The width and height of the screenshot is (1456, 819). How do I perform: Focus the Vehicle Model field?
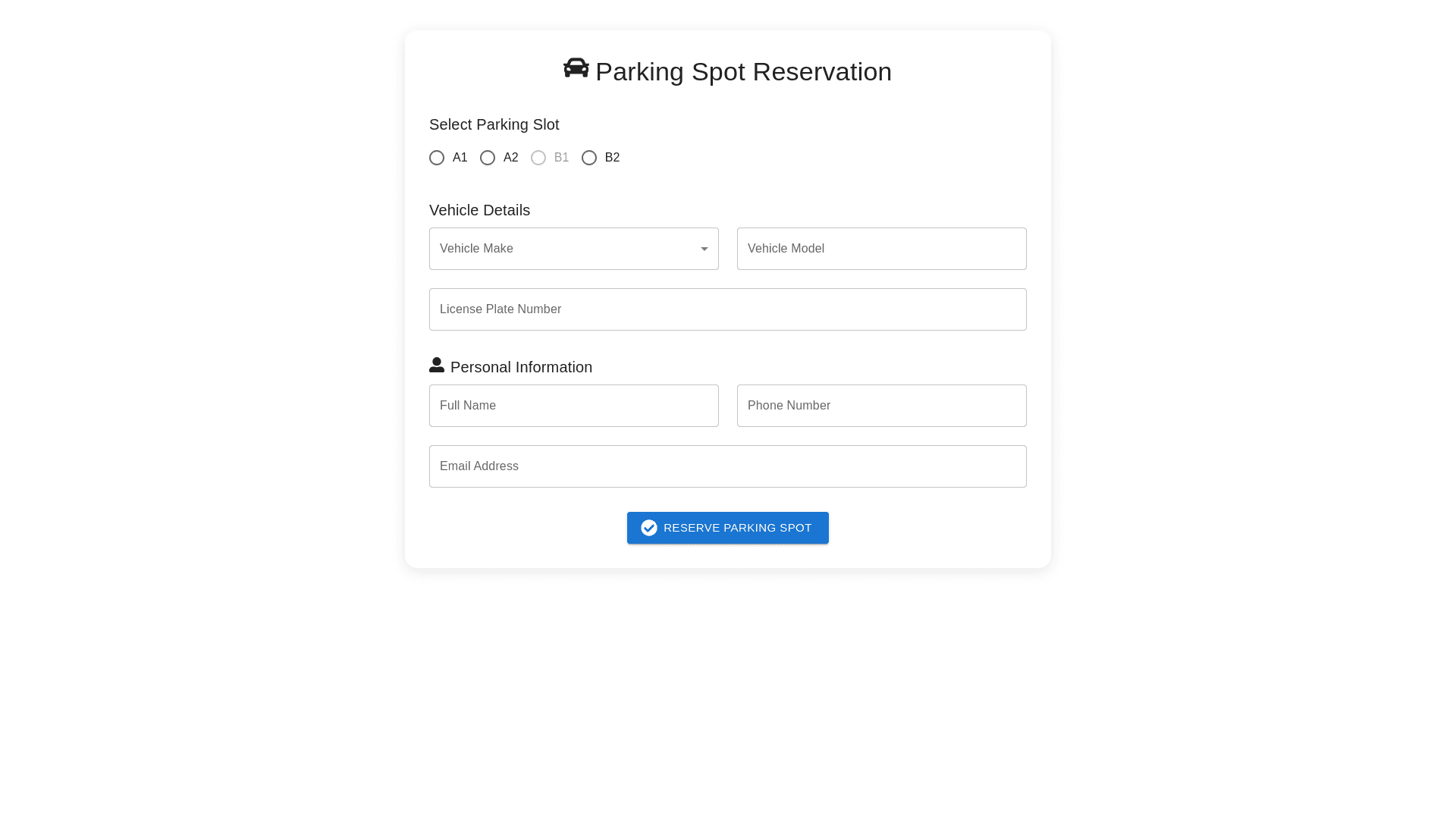click(x=881, y=249)
